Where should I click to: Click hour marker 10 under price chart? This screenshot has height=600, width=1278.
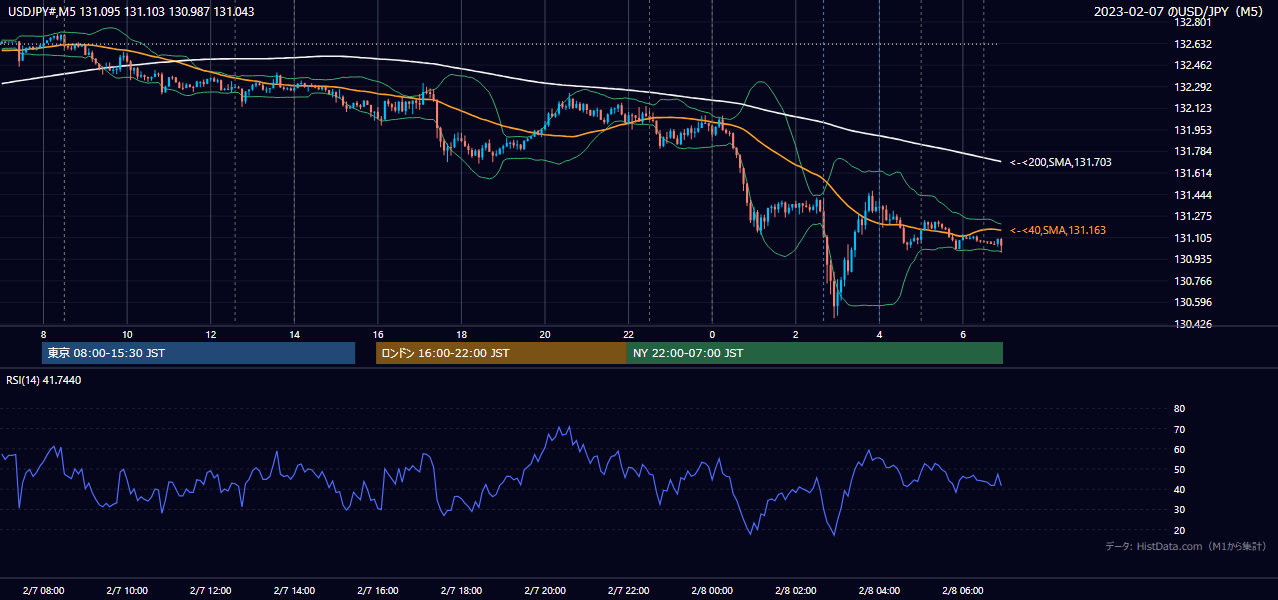pyautogui.click(x=127, y=334)
